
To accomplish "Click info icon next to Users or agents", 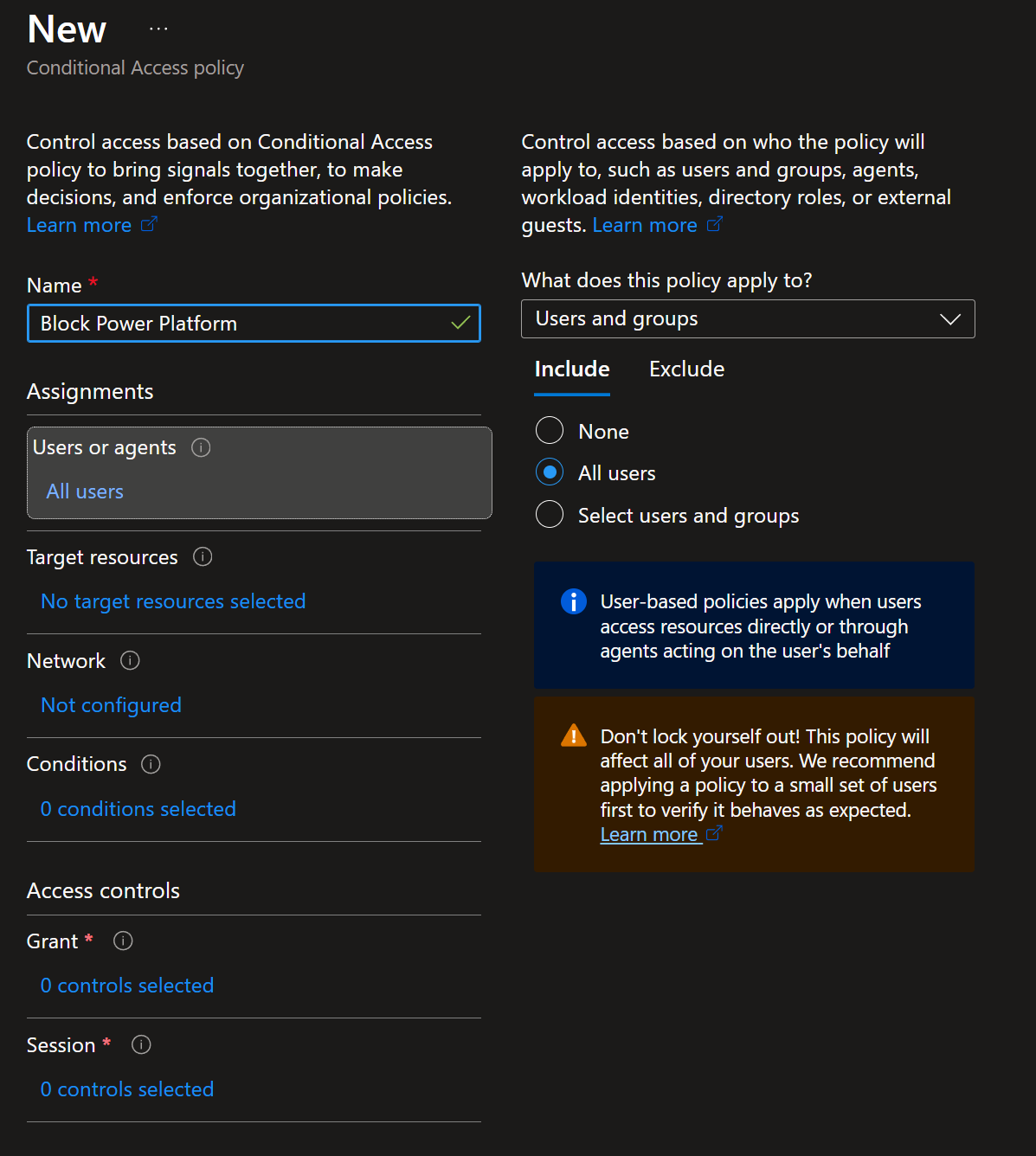I will [201, 447].
